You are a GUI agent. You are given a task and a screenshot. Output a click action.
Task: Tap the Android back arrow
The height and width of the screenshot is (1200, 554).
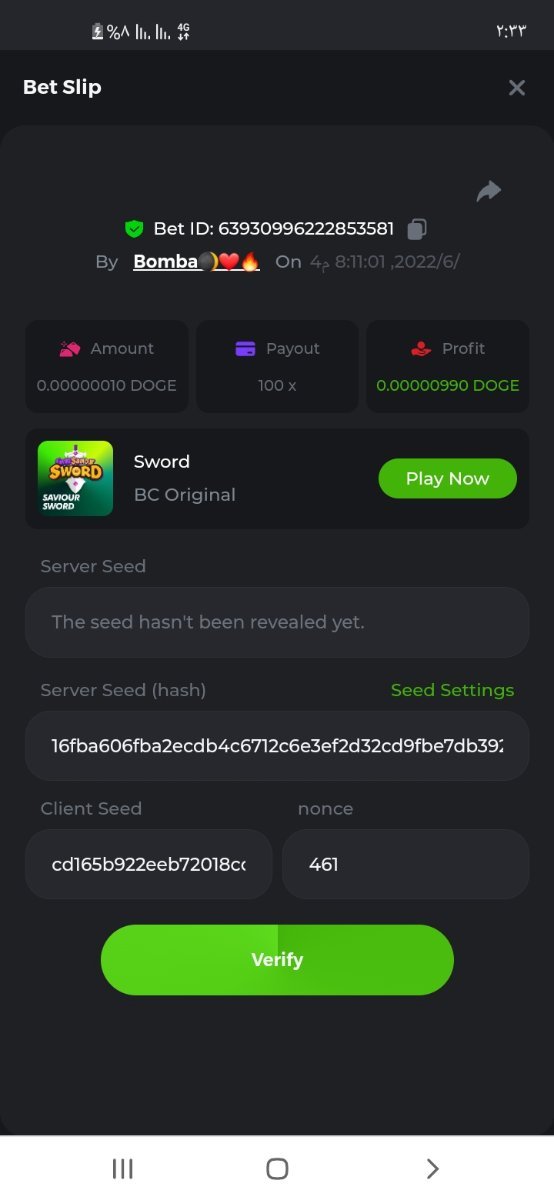pos(432,1169)
